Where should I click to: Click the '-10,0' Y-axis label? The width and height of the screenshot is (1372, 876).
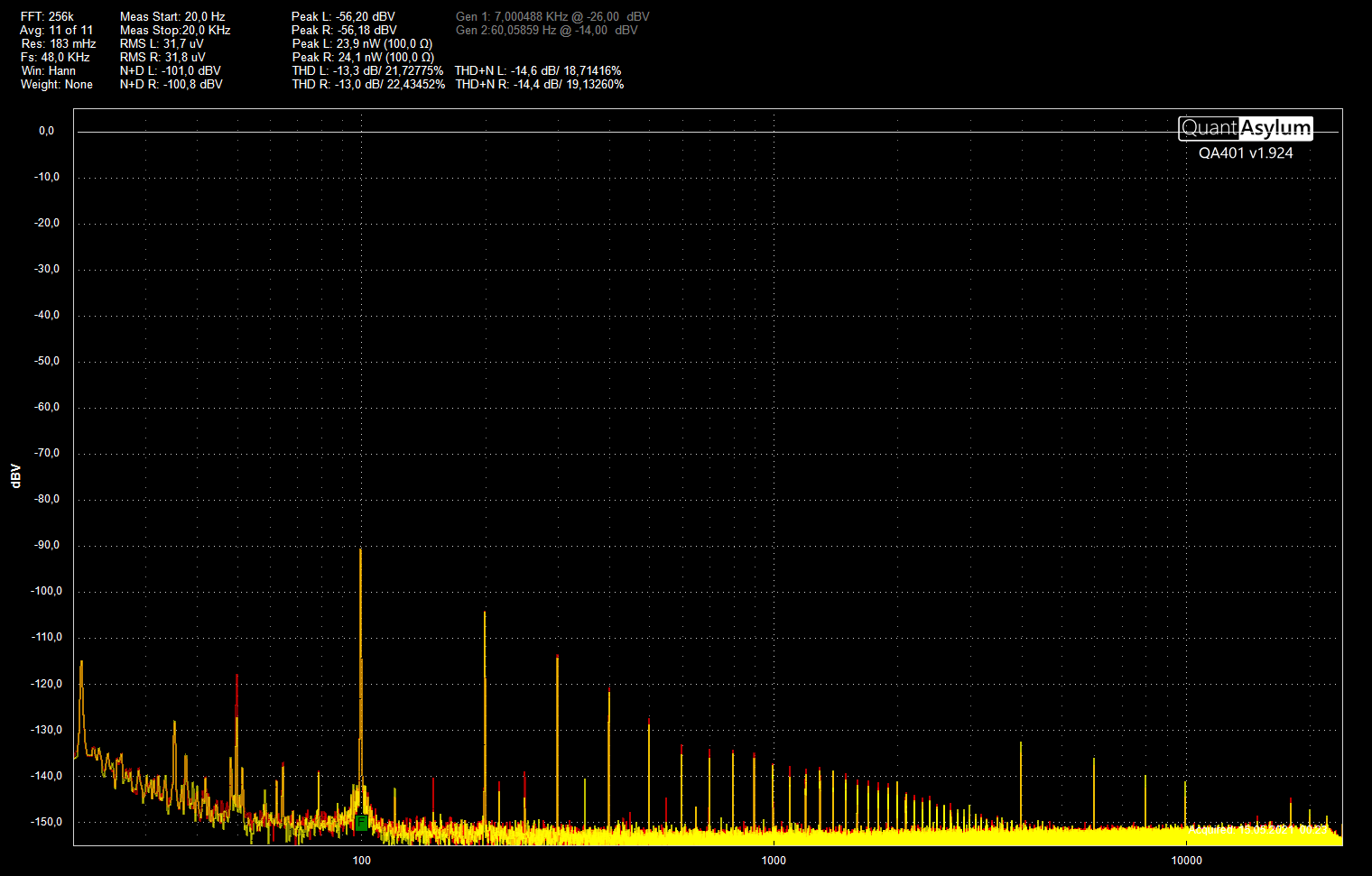point(47,177)
